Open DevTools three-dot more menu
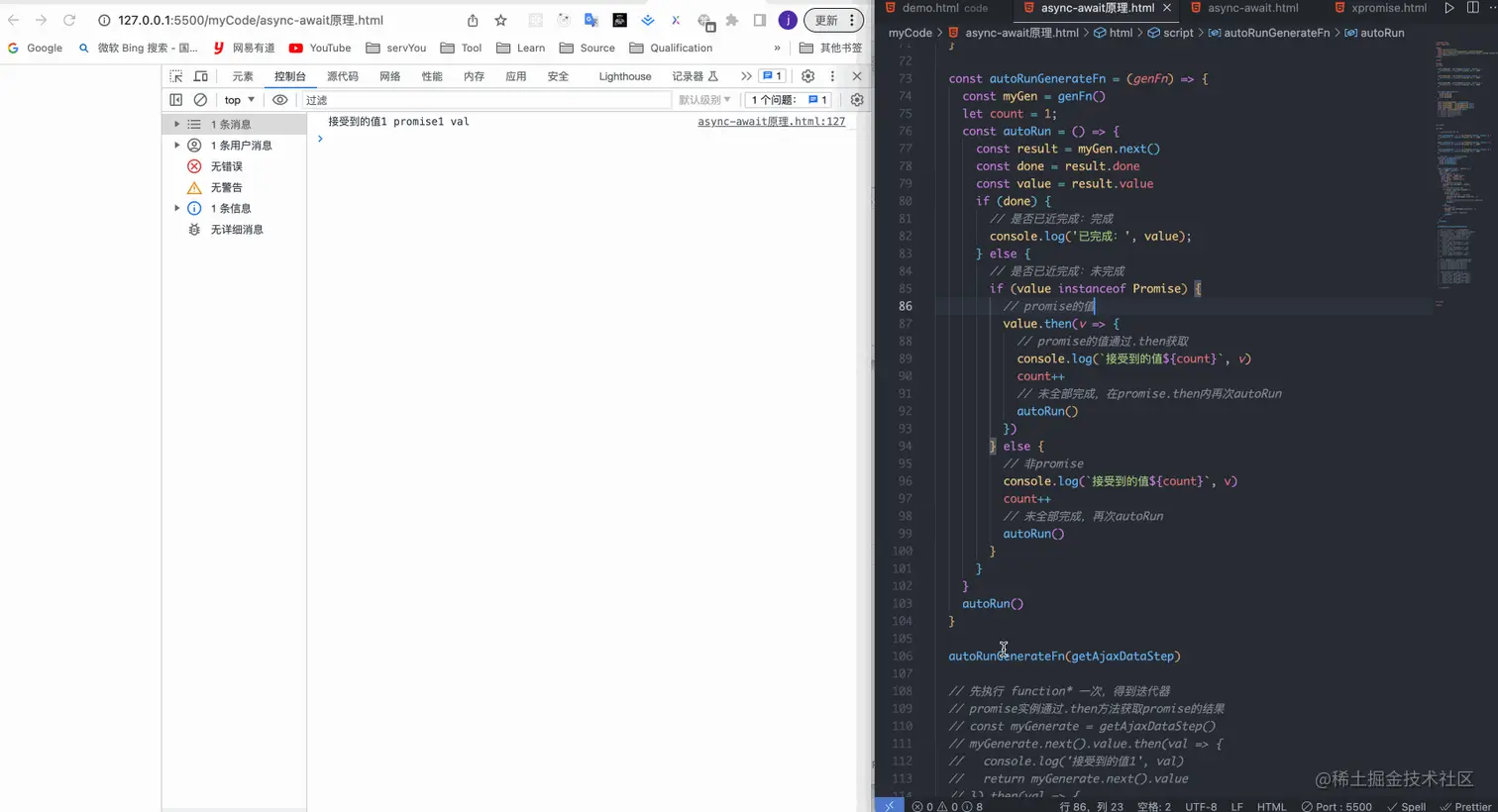Viewport: 1498px width, 812px height. [x=832, y=76]
